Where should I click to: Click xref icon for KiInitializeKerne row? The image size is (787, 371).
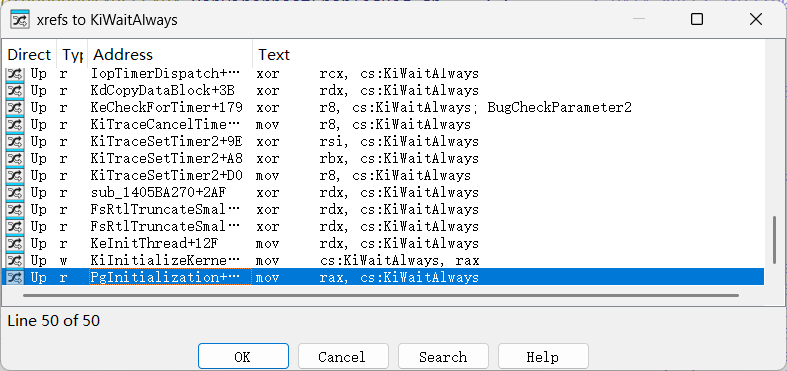(x=15, y=261)
